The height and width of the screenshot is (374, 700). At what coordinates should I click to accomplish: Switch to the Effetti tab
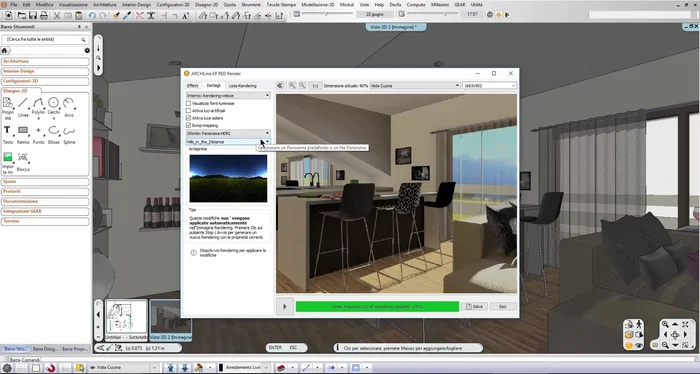point(192,86)
